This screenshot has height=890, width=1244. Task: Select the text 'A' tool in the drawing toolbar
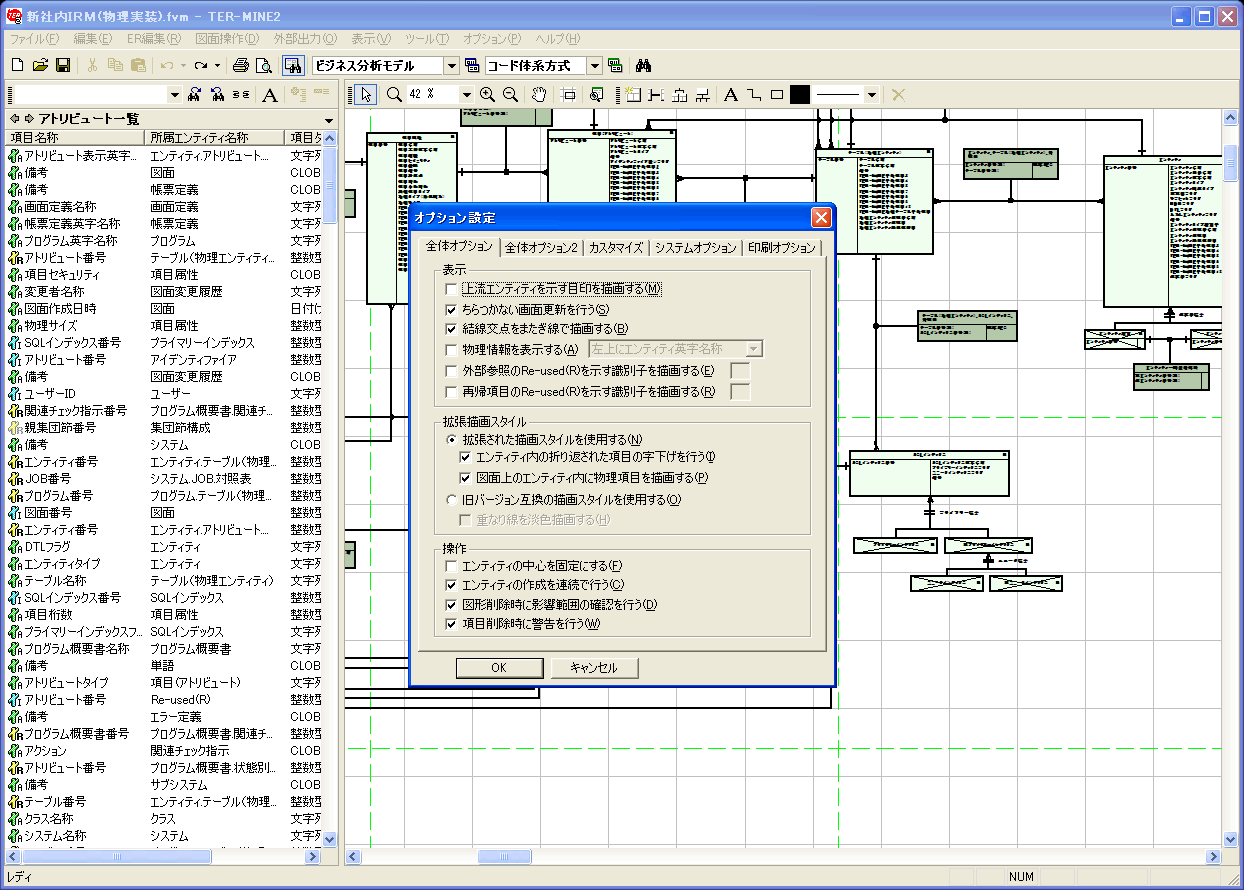pyautogui.click(x=731, y=94)
